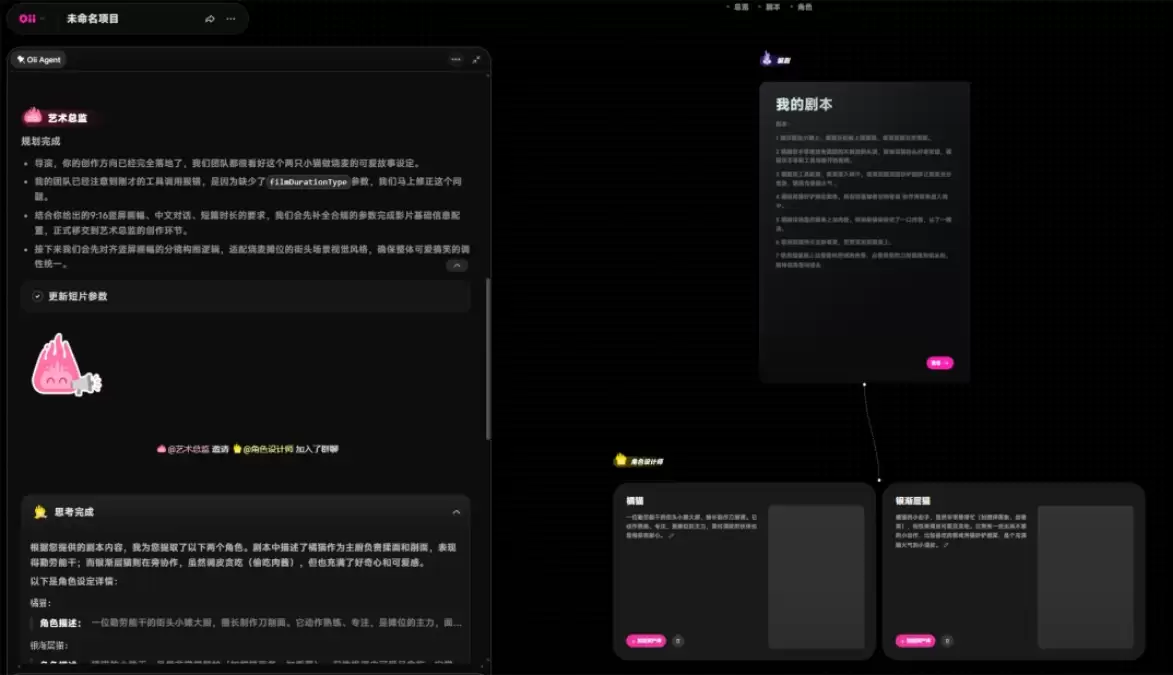Delete the 银渐层猫 character card
The image size is (1173, 675).
tap(947, 641)
